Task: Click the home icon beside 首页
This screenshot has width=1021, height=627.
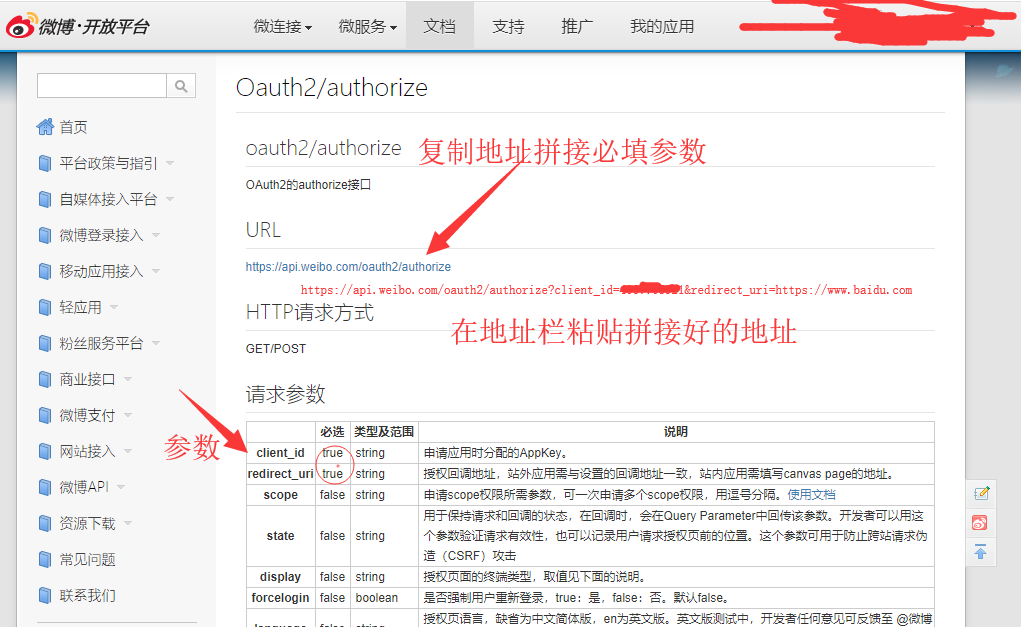Action: pyautogui.click(x=45, y=126)
